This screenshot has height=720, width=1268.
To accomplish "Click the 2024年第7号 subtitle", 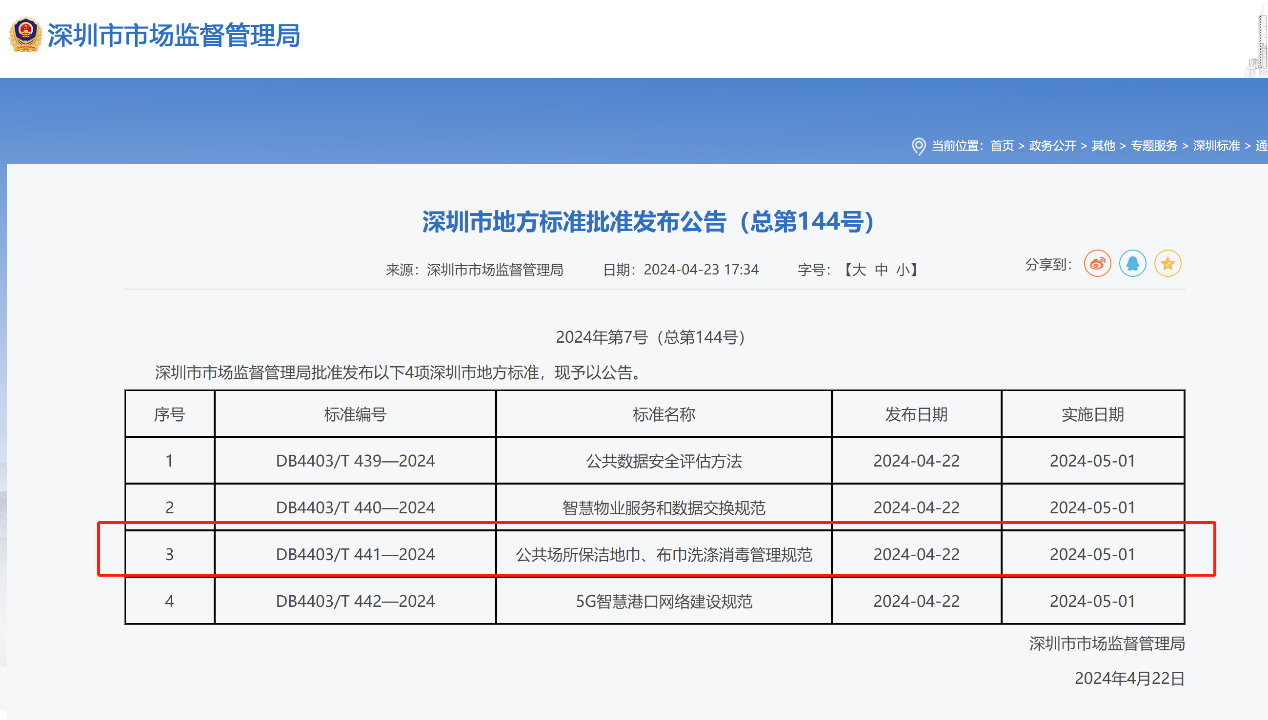I will point(650,337).
